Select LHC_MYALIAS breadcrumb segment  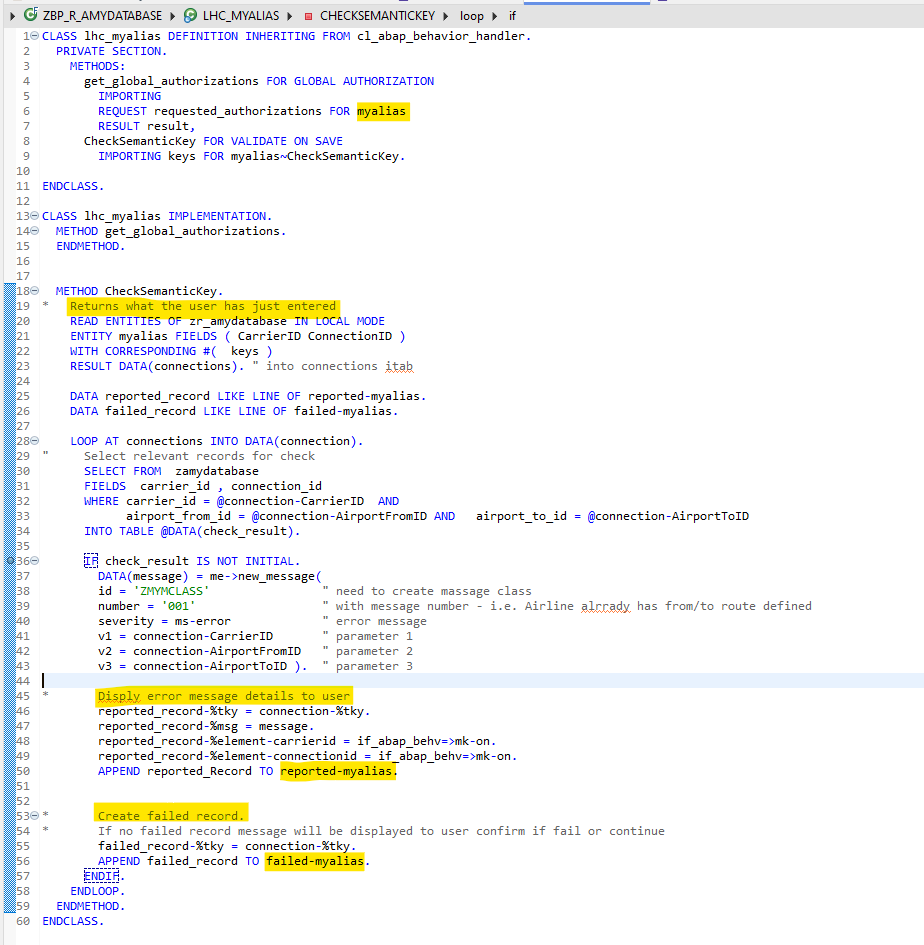click(x=241, y=16)
